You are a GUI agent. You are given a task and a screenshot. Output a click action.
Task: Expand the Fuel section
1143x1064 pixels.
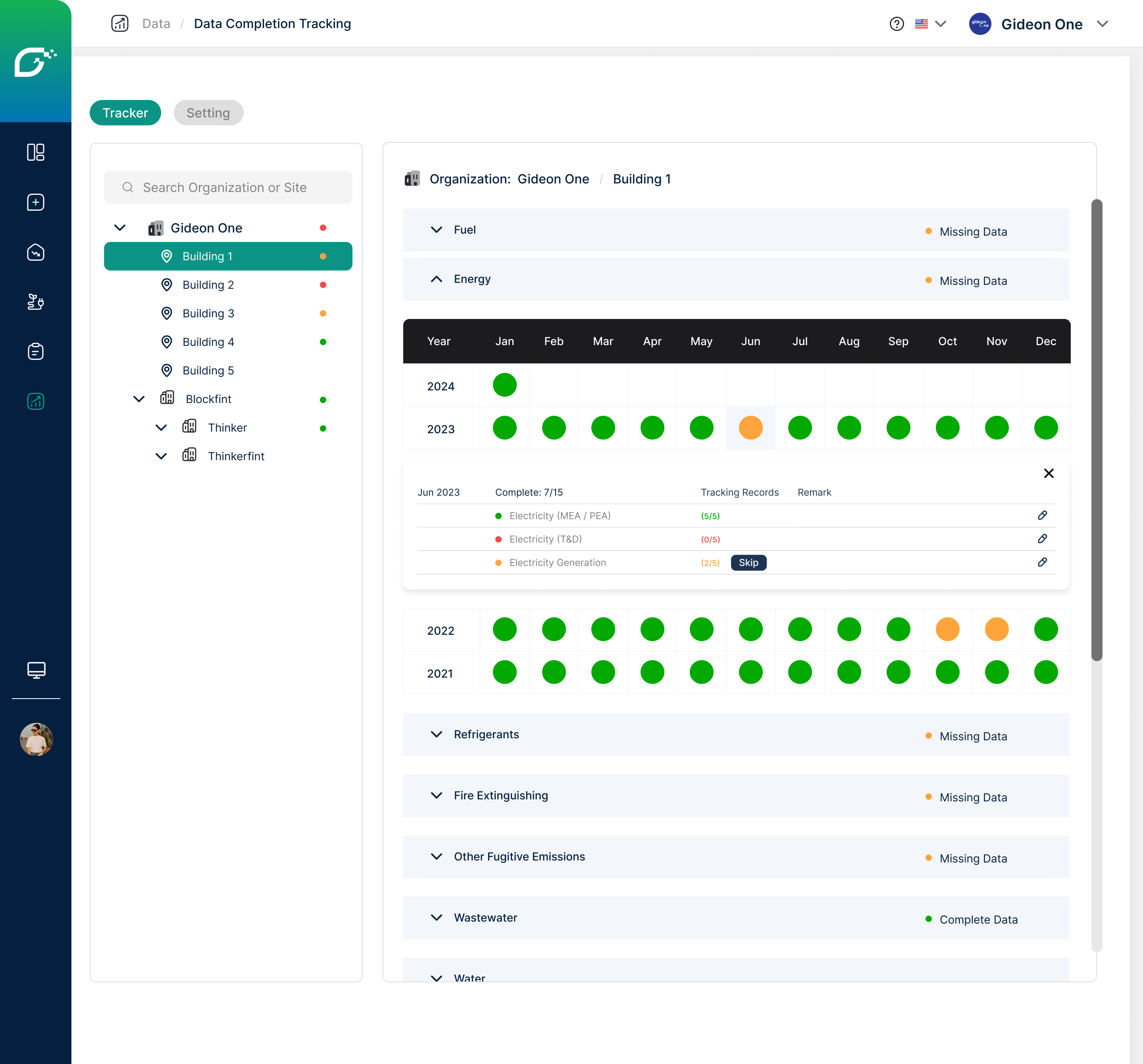[437, 230]
